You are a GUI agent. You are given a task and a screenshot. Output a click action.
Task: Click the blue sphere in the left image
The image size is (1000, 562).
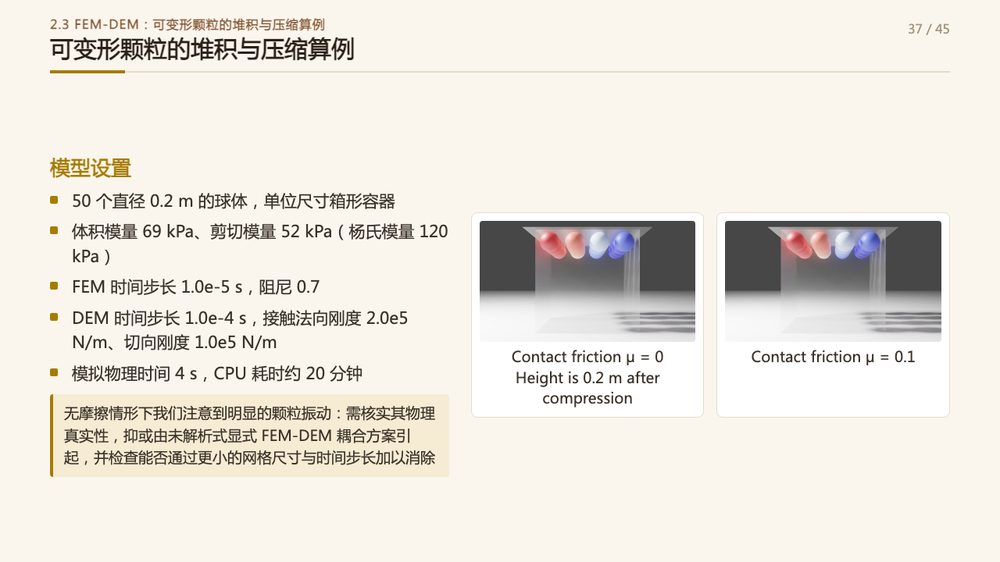coord(622,244)
